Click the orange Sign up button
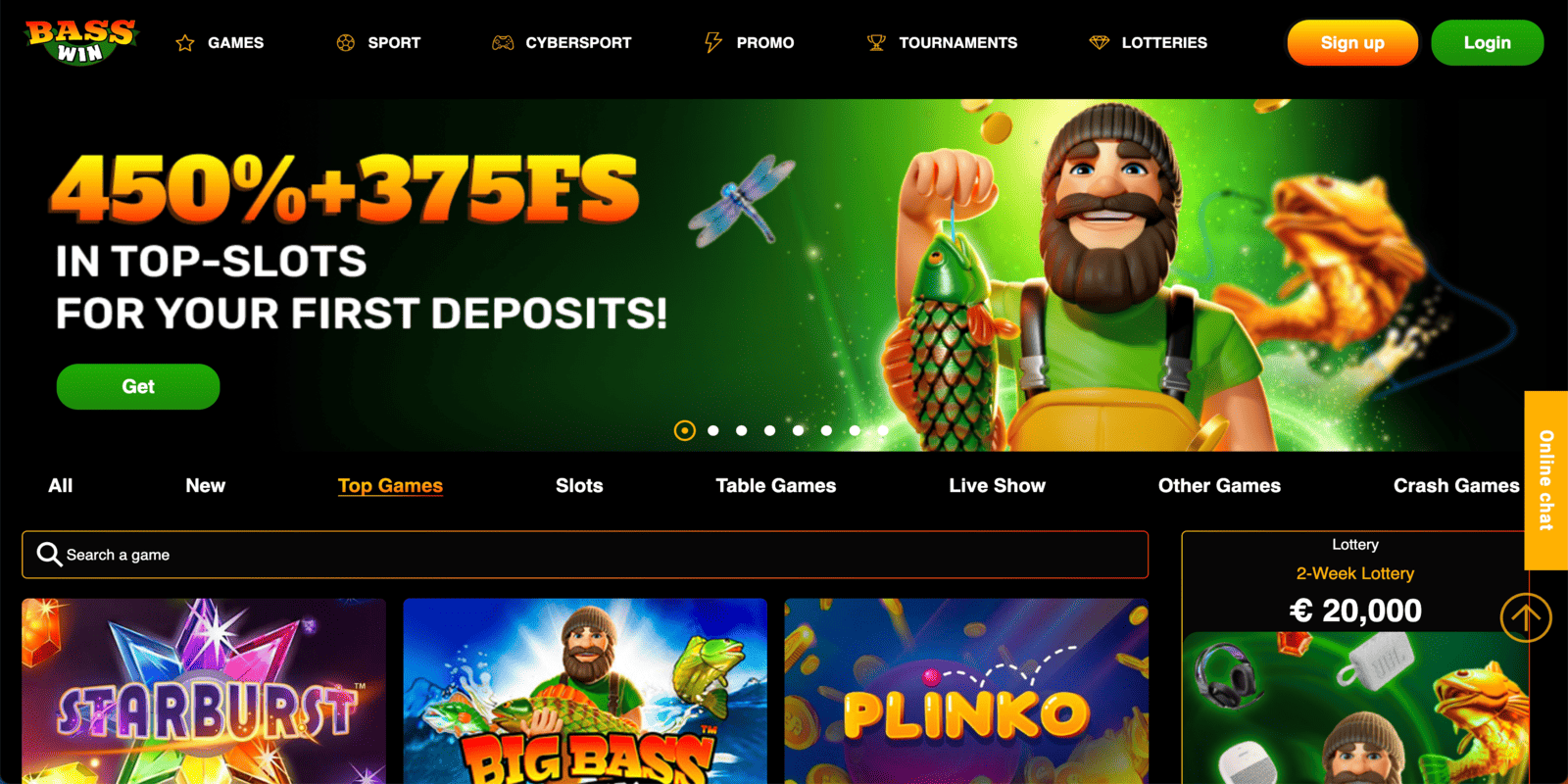This screenshot has width=1568, height=784. (x=1352, y=43)
